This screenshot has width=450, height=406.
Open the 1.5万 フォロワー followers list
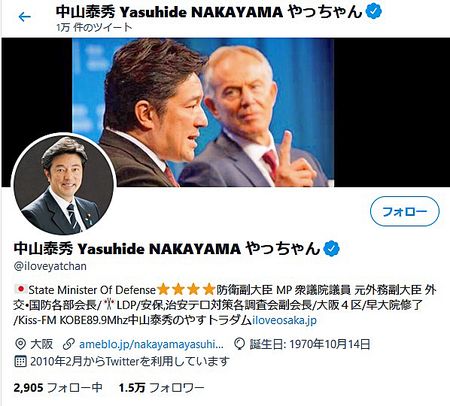(161, 388)
